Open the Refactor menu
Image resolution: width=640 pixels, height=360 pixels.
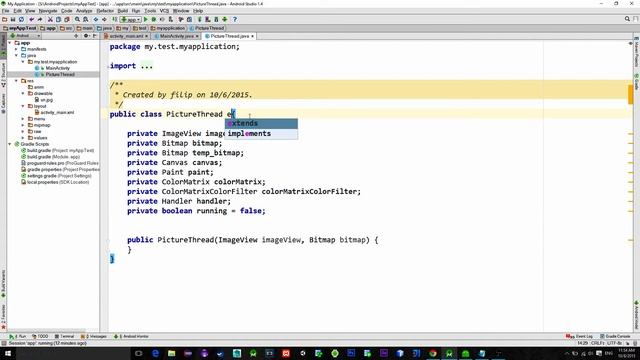(x=105, y=11)
